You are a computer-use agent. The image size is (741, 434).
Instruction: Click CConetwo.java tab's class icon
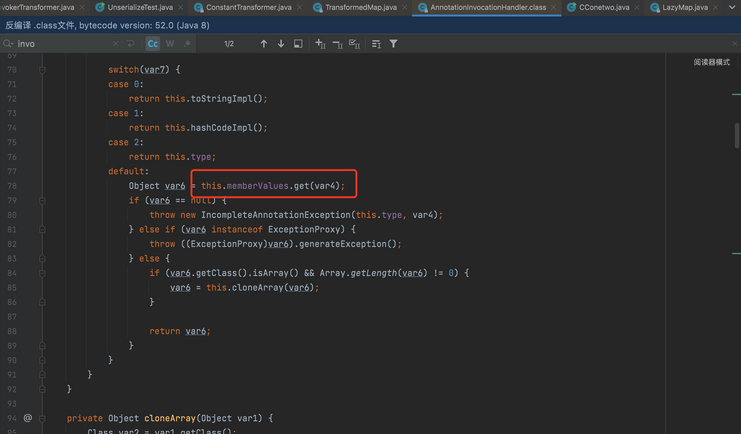coord(571,7)
